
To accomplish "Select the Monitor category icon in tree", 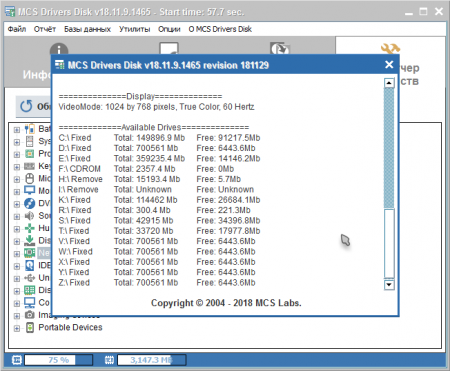I will 30,191.
